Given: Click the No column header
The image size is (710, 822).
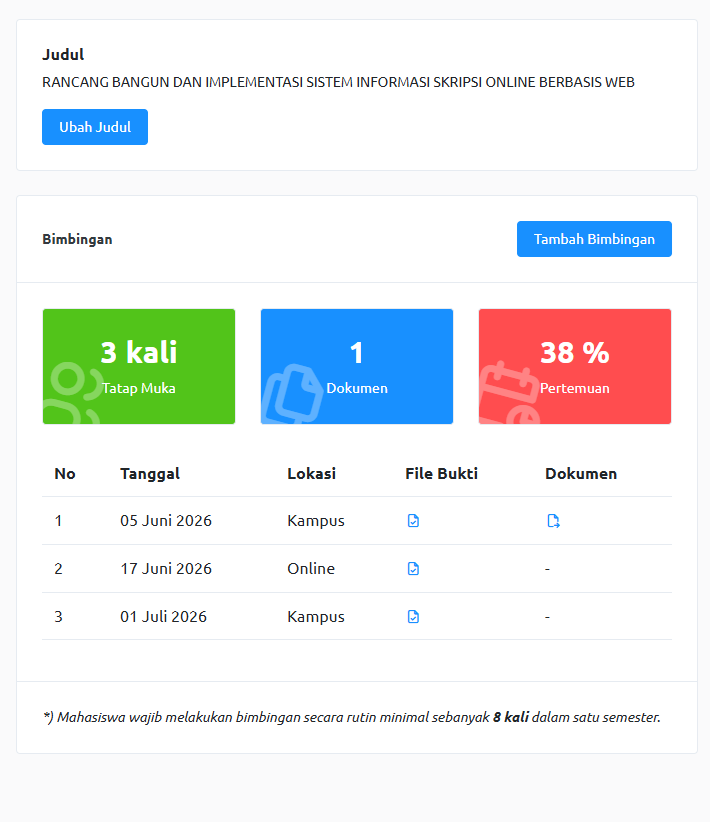Looking at the screenshot, I should pyautogui.click(x=65, y=473).
